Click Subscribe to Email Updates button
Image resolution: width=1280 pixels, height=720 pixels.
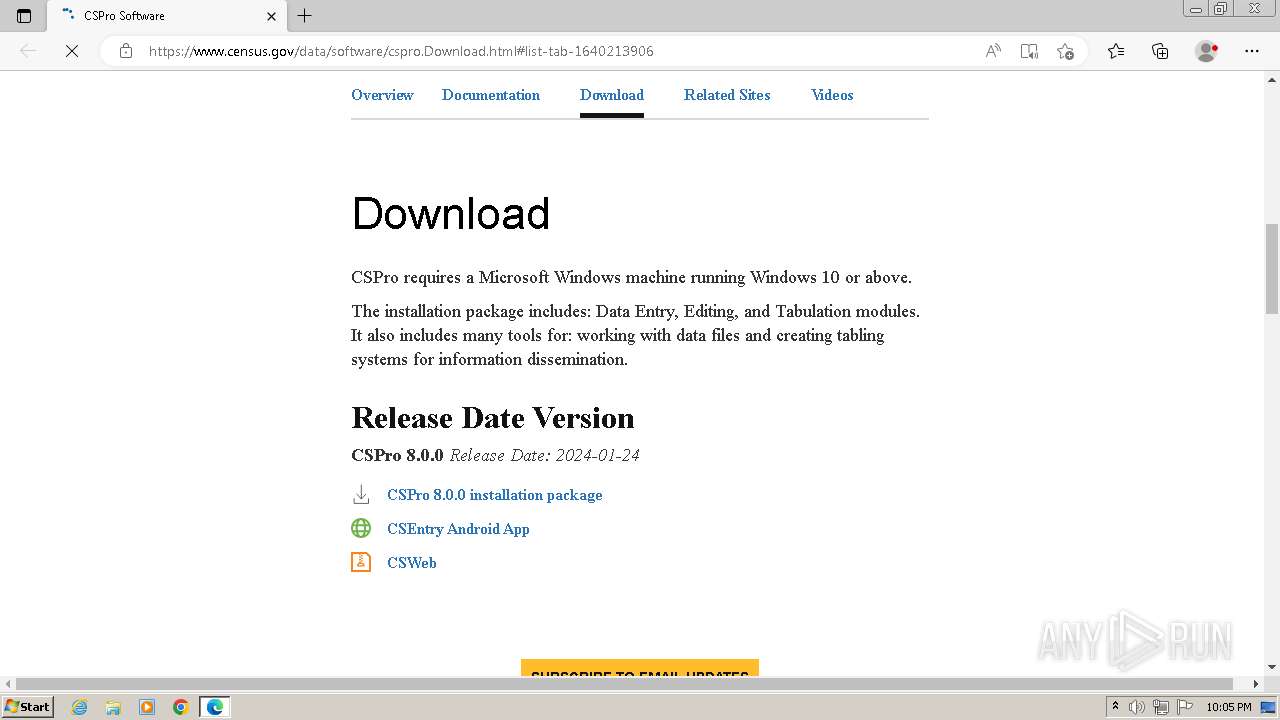click(640, 668)
